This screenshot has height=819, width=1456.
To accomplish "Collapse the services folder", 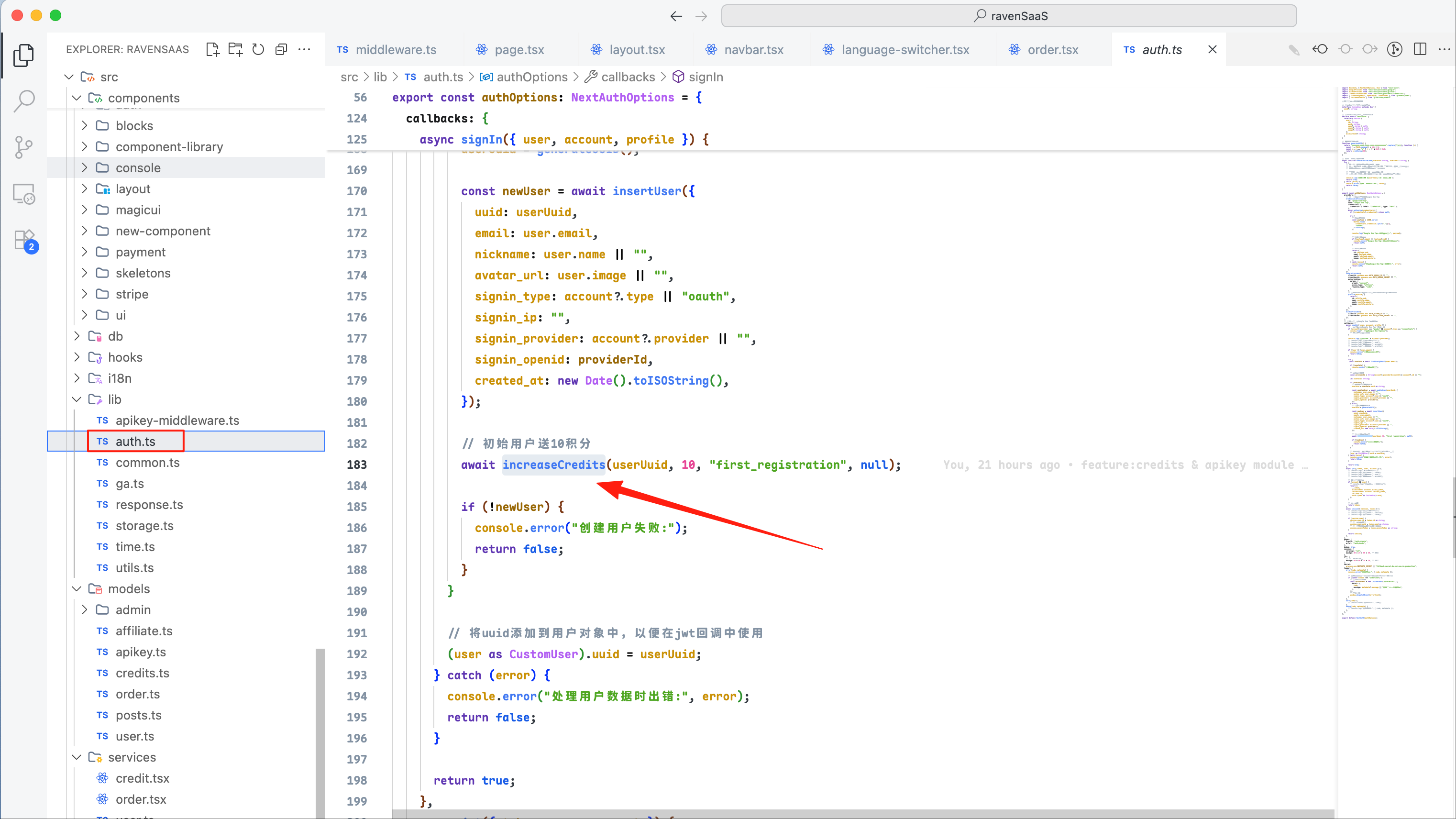I will (x=77, y=757).
